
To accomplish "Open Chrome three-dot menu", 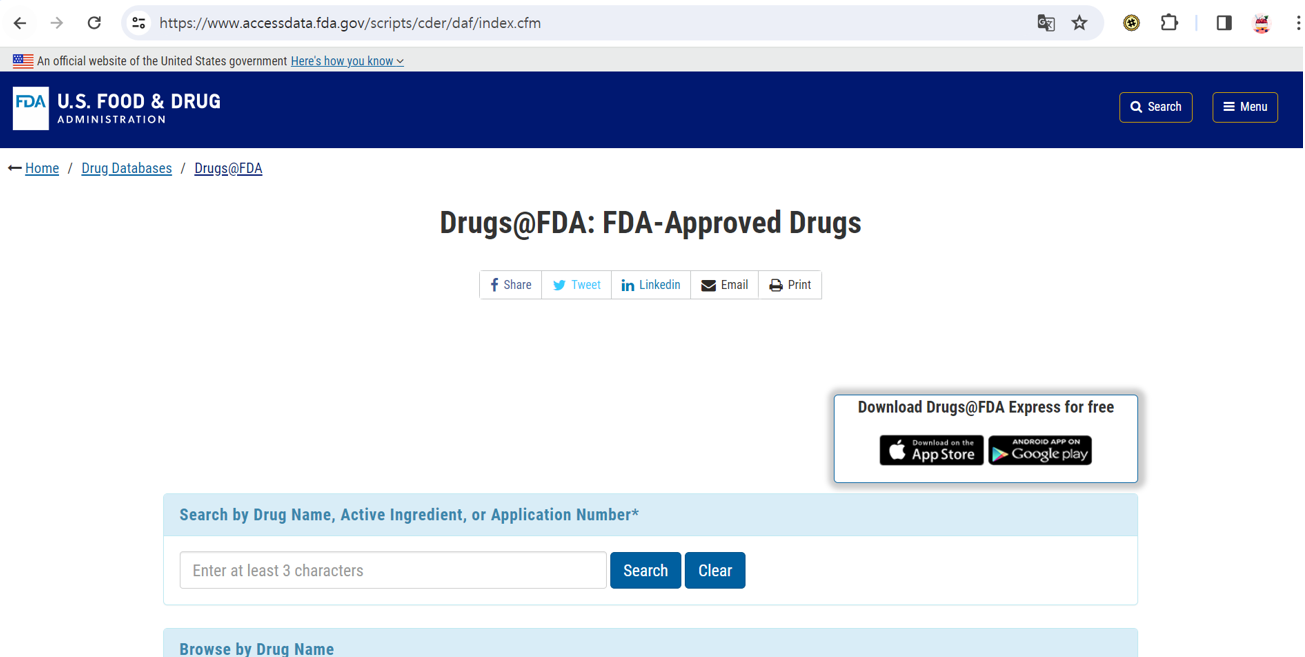I will pyautogui.click(x=1297, y=23).
